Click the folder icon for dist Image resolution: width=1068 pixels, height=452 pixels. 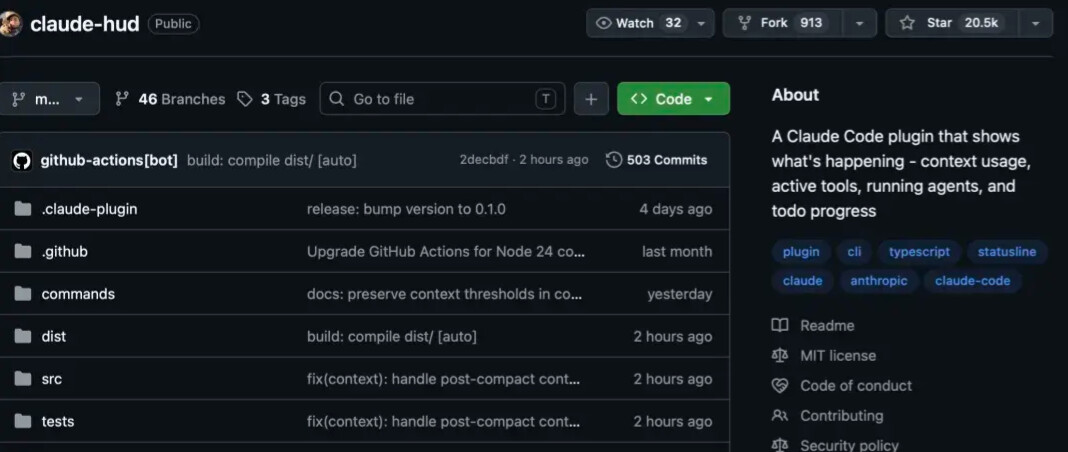tap(23, 336)
